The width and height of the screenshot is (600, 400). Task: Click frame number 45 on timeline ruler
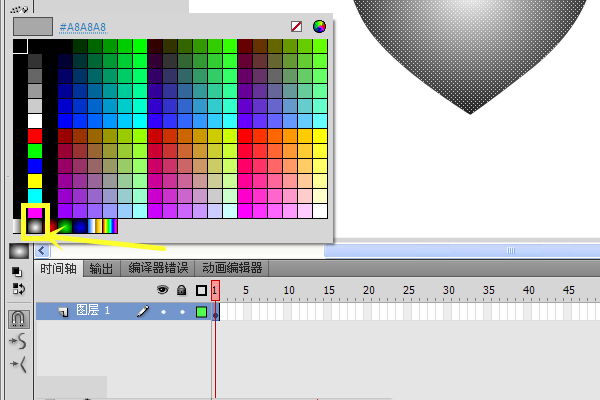click(x=569, y=290)
